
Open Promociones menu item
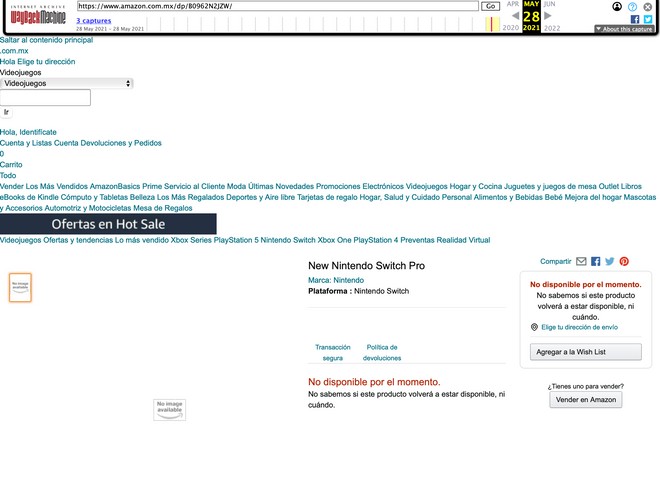coord(338,187)
